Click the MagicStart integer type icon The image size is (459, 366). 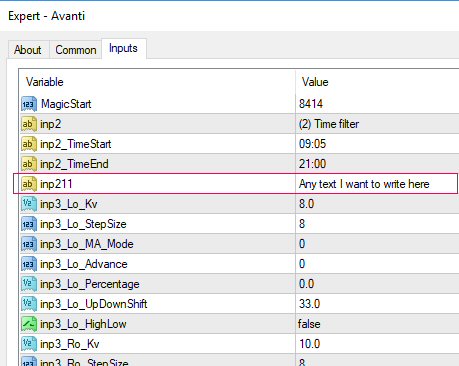(29, 104)
